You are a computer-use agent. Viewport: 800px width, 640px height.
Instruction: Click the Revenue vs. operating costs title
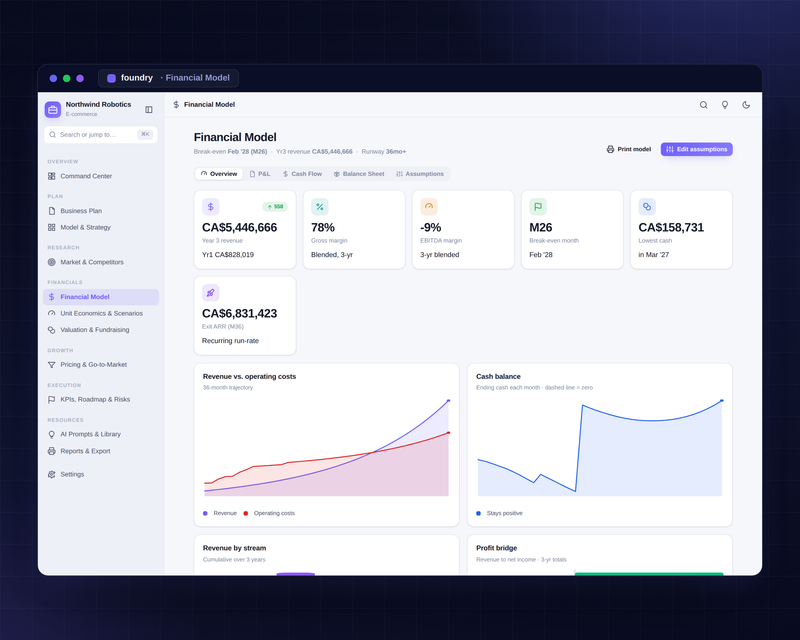[x=249, y=377]
